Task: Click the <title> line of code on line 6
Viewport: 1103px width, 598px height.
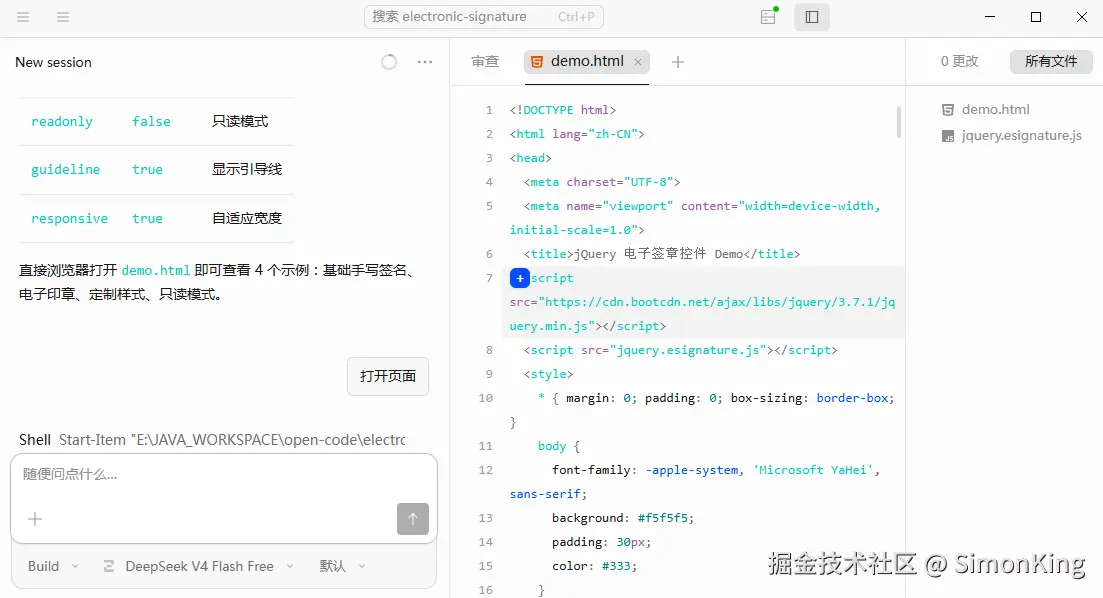Action: [x=661, y=254]
